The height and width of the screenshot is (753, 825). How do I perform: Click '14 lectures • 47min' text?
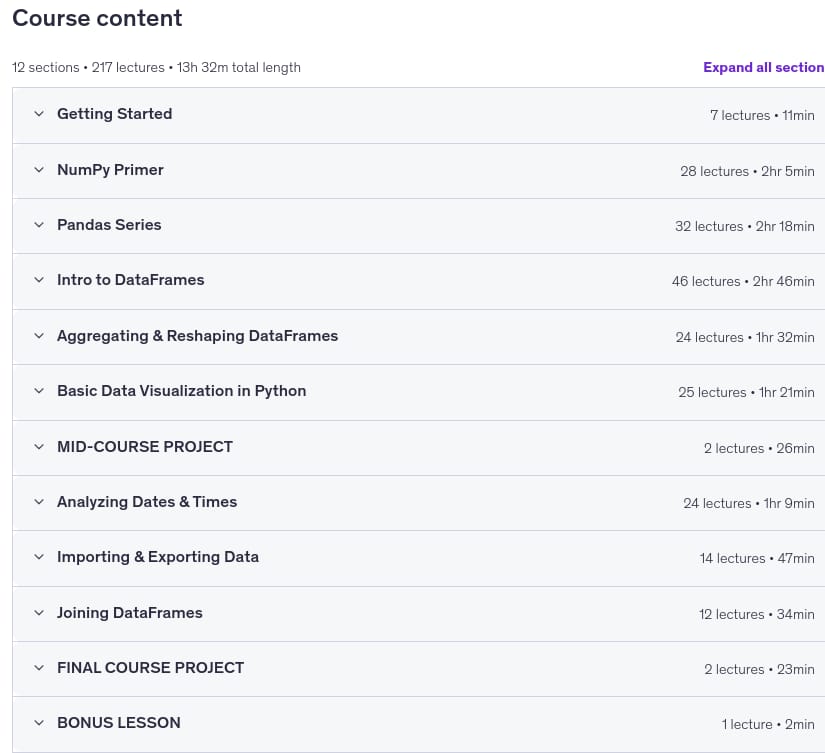[x=757, y=558]
